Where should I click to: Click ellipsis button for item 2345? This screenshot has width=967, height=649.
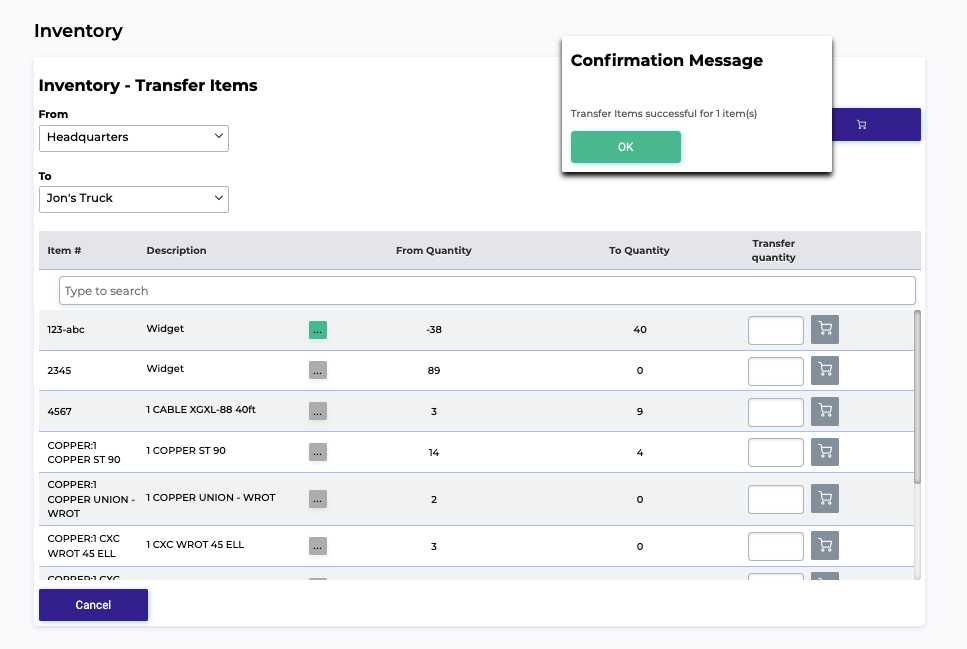pos(318,371)
